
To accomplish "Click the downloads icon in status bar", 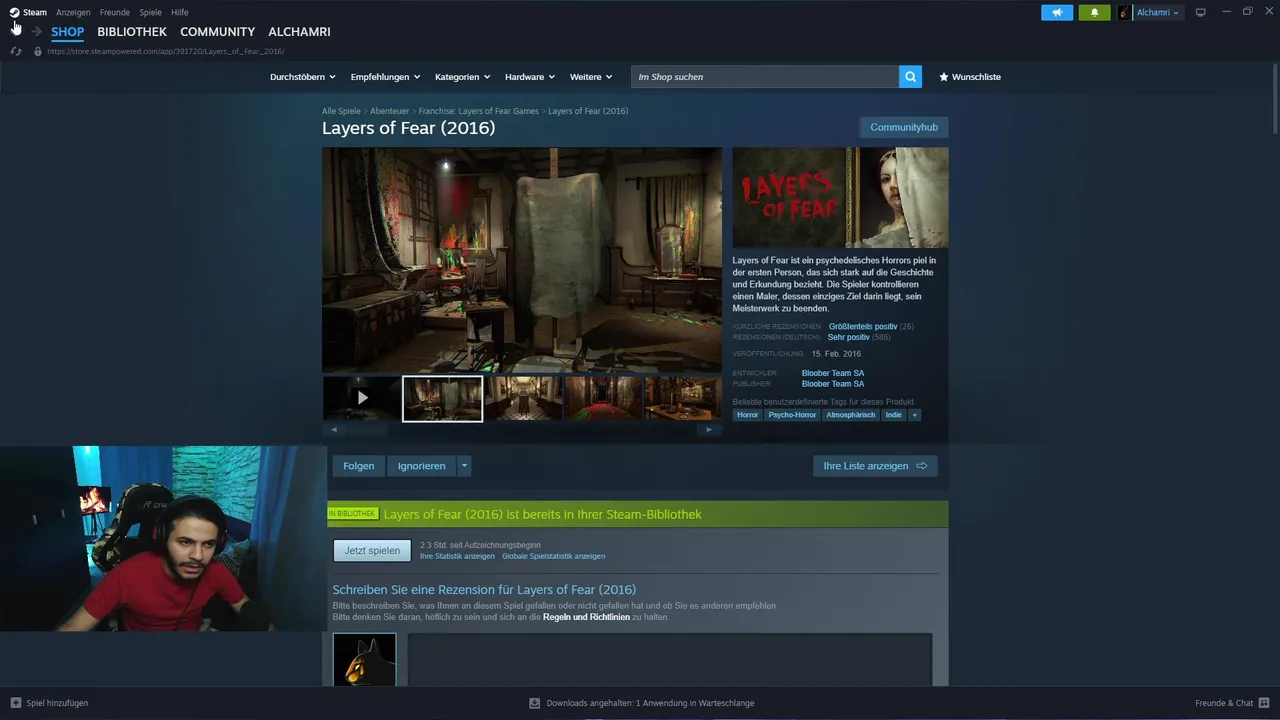I will pyautogui.click(x=534, y=703).
